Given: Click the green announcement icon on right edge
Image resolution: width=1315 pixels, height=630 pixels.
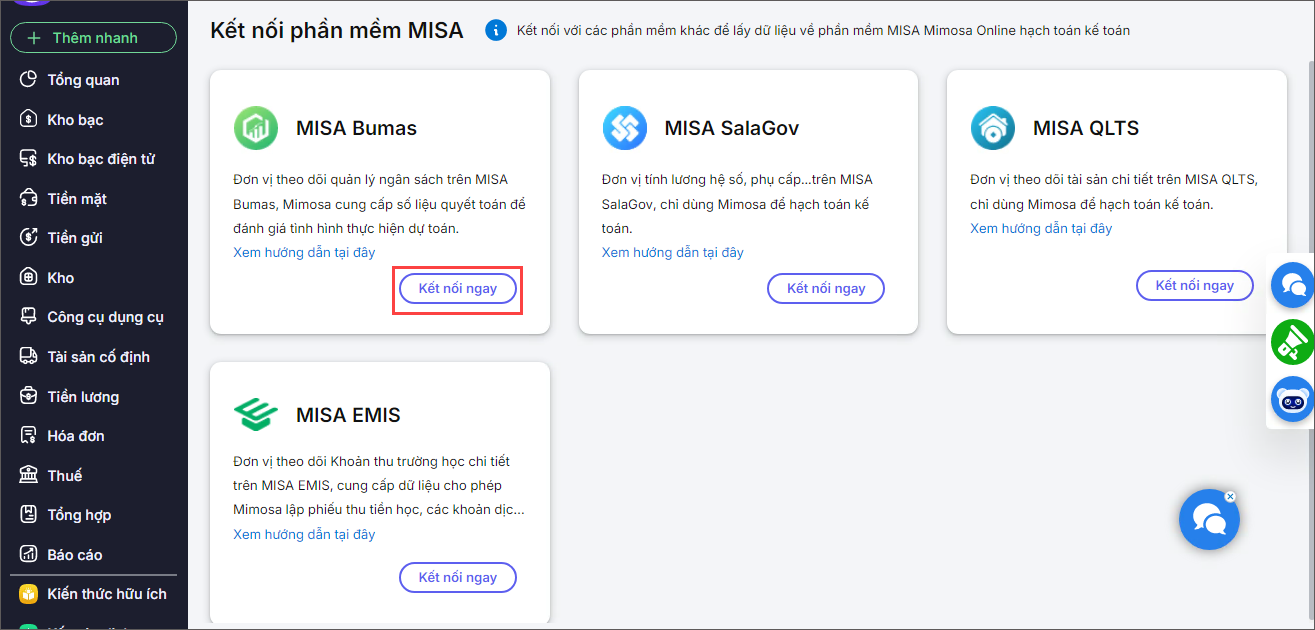Looking at the screenshot, I should (x=1291, y=343).
